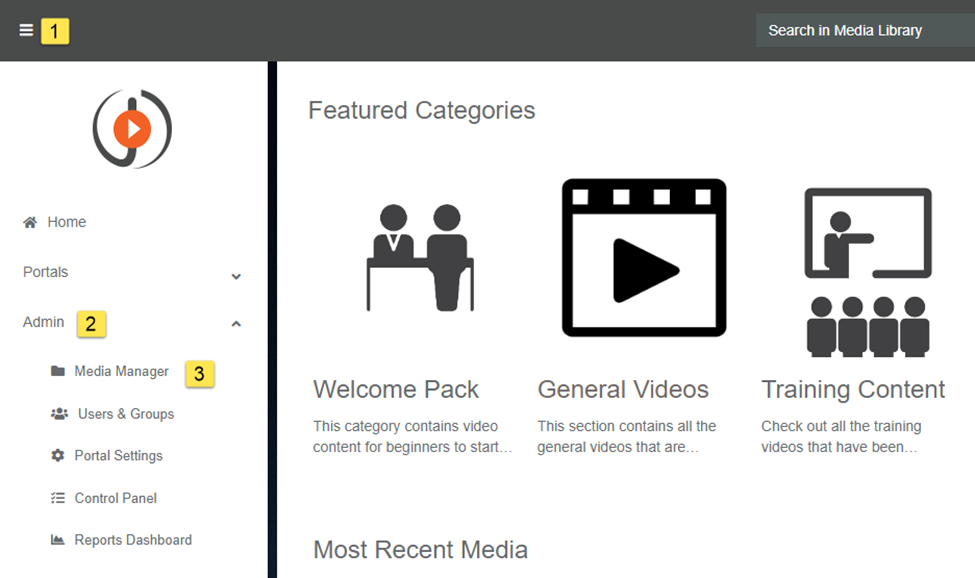Click the Search in Media Library field

click(x=860, y=30)
